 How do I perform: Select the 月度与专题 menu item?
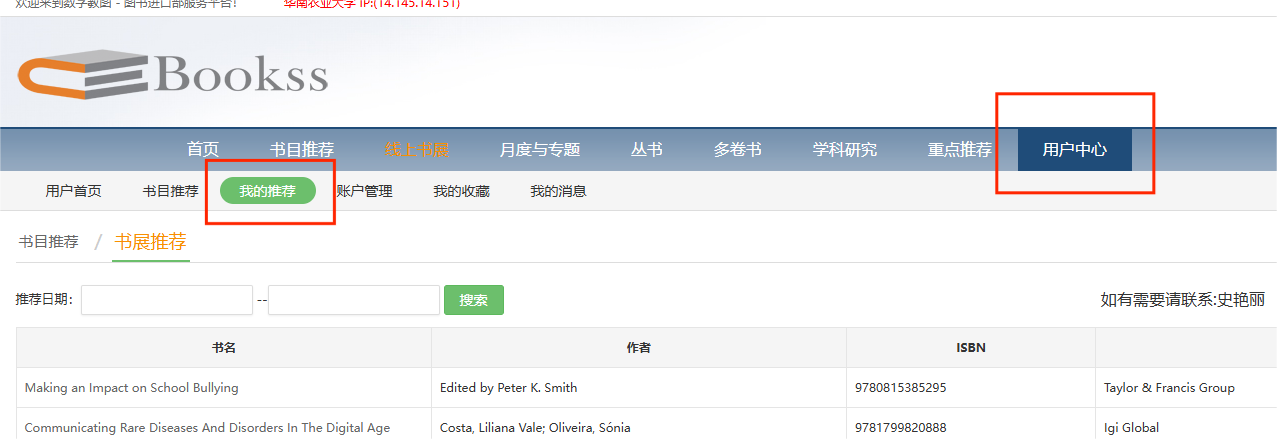point(540,150)
